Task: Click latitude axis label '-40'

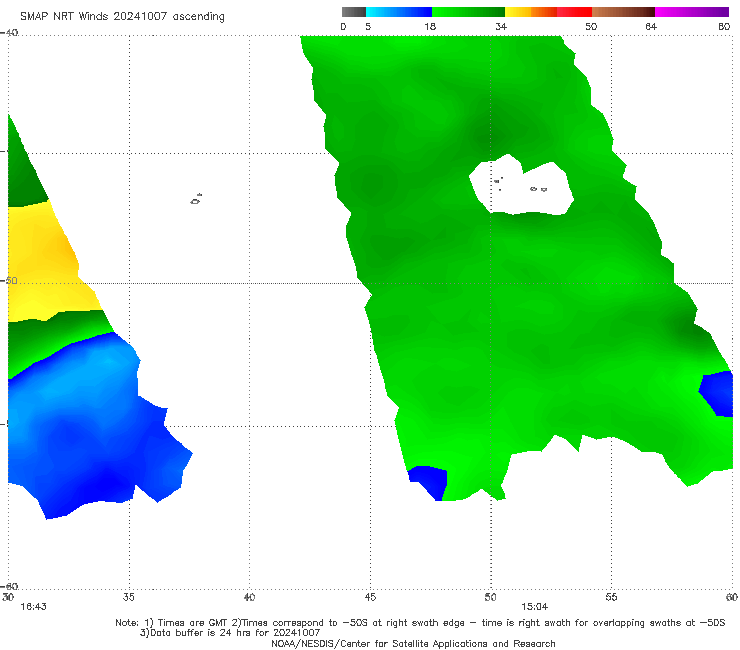Action: (9, 33)
